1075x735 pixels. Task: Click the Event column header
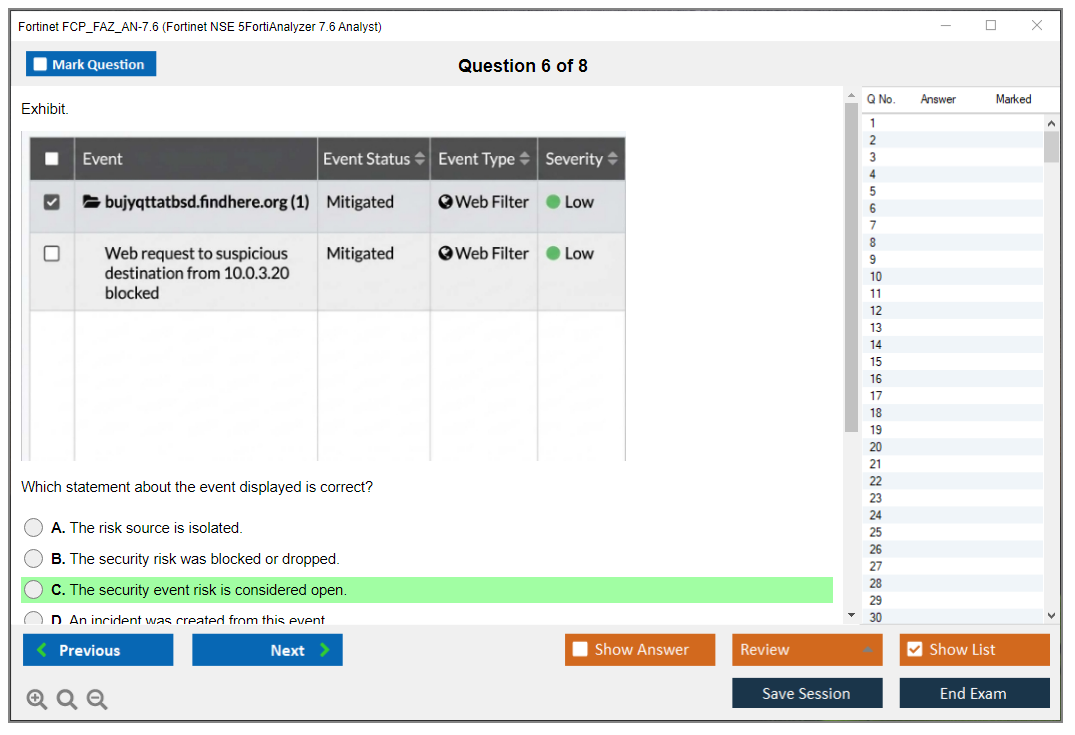pos(195,158)
